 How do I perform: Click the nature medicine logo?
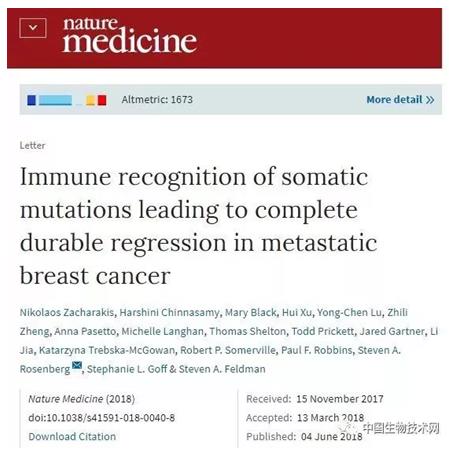click(130, 35)
